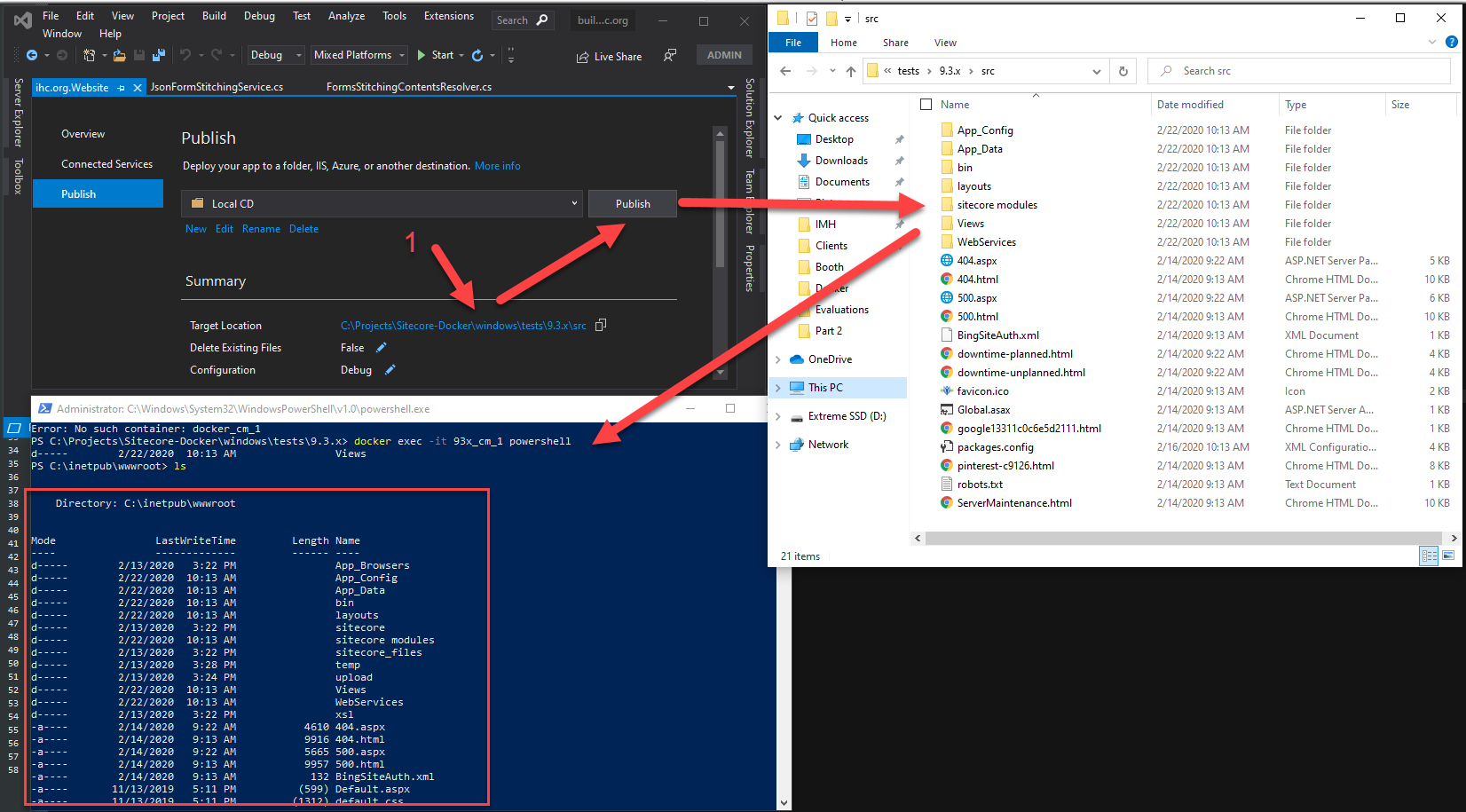Open the Extensions menu
The width and height of the screenshot is (1466, 812).
click(x=449, y=16)
